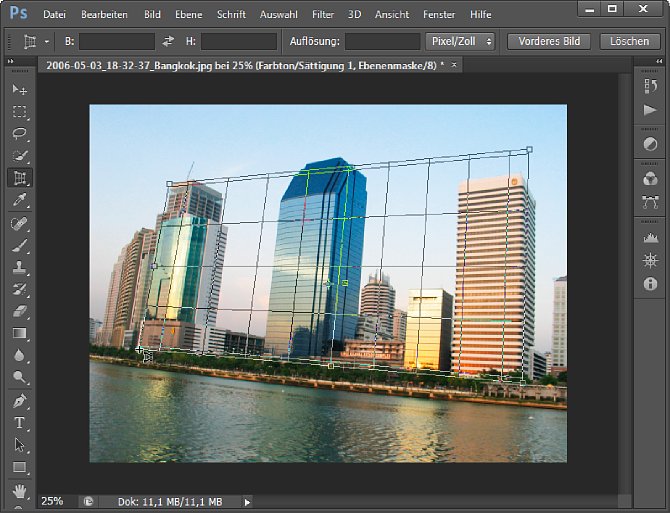The width and height of the screenshot is (670, 513).
Task: Pick the Lasso tool
Action: (19, 134)
